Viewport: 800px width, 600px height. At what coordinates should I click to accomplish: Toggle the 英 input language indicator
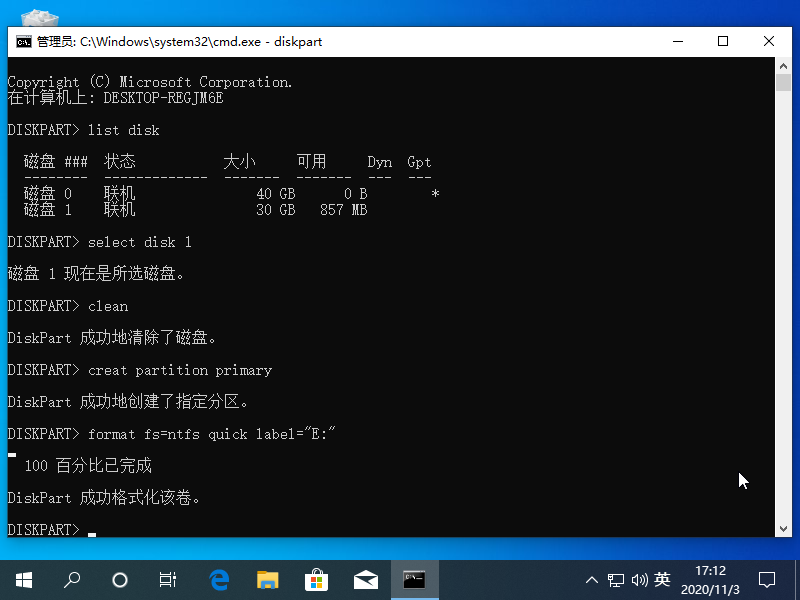(663, 580)
